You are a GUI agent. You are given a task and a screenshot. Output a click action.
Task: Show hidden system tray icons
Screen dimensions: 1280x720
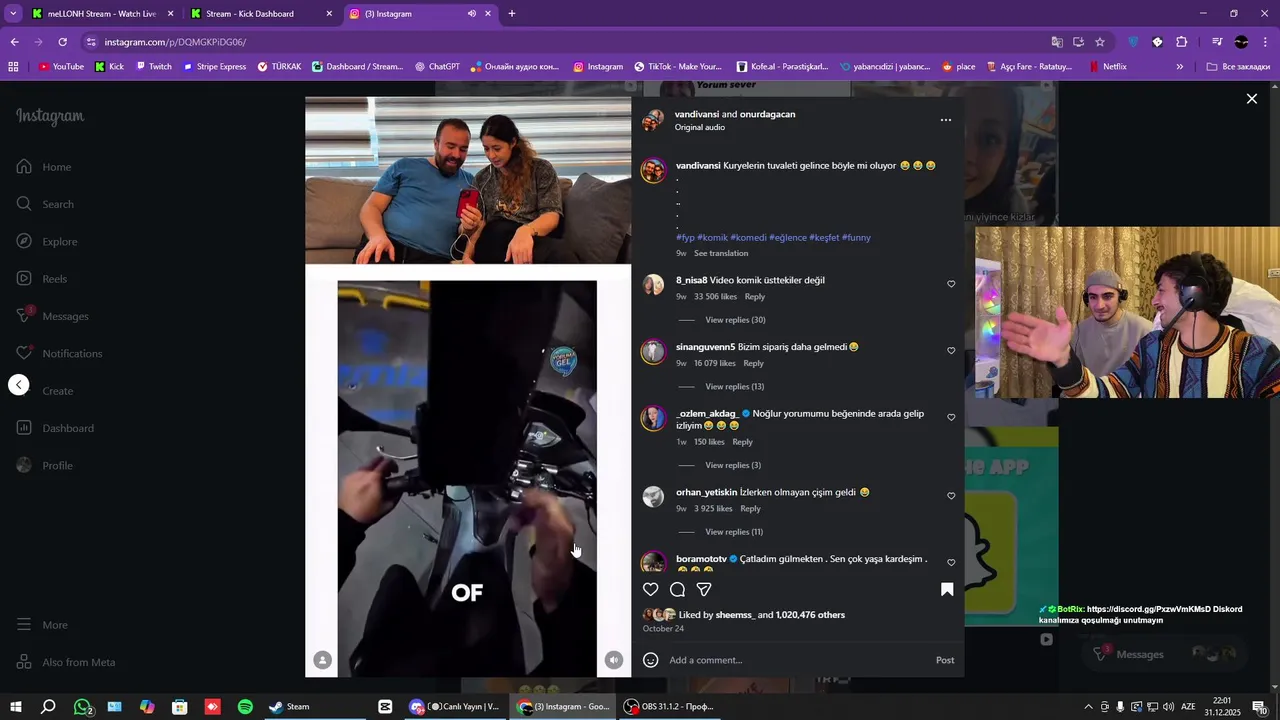(x=1088, y=707)
